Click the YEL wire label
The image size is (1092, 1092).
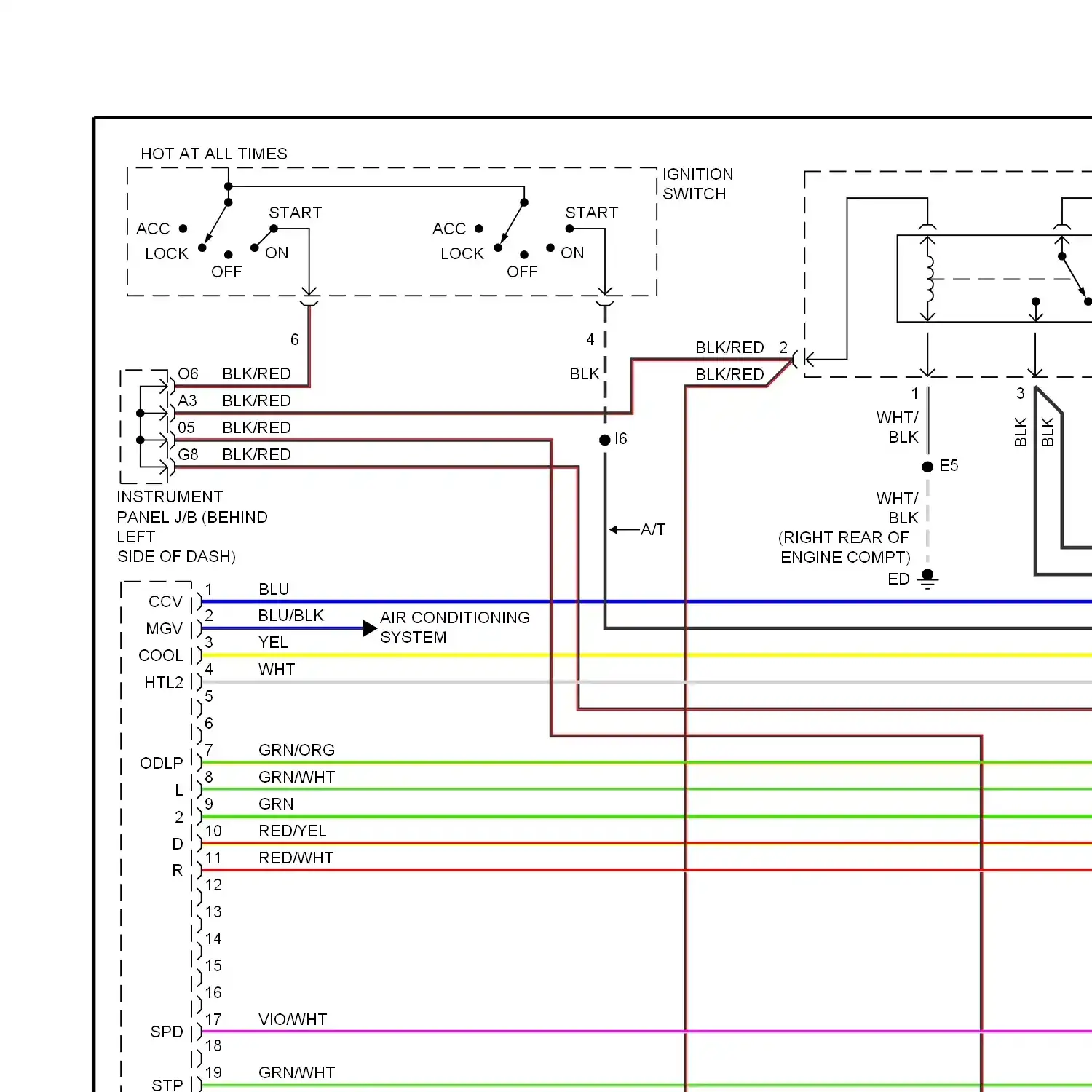[x=273, y=642]
